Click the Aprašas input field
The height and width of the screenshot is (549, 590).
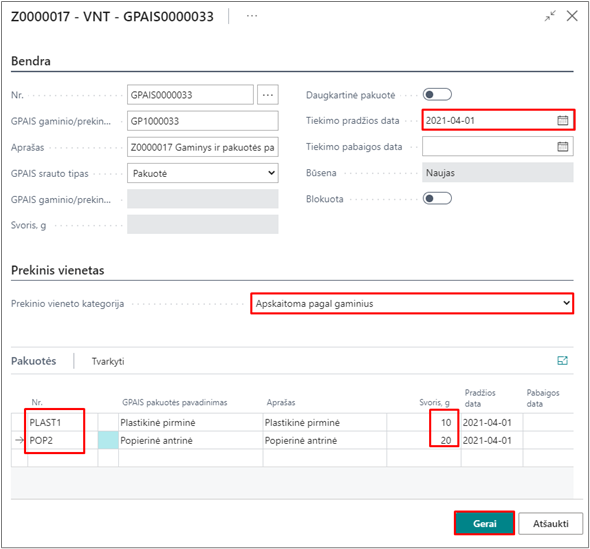click(203, 147)
